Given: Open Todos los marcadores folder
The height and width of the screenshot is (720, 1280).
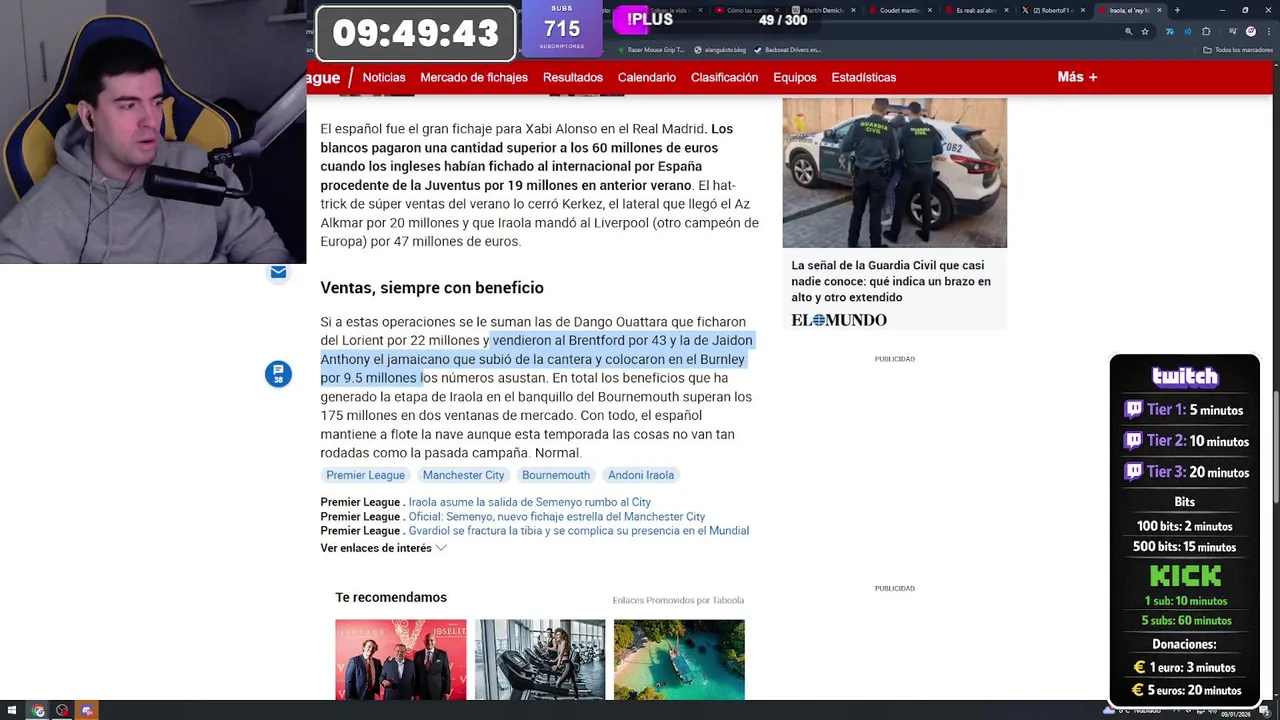Looking at the screenshot, I should pyautogui.click(x=1238, y=49).
